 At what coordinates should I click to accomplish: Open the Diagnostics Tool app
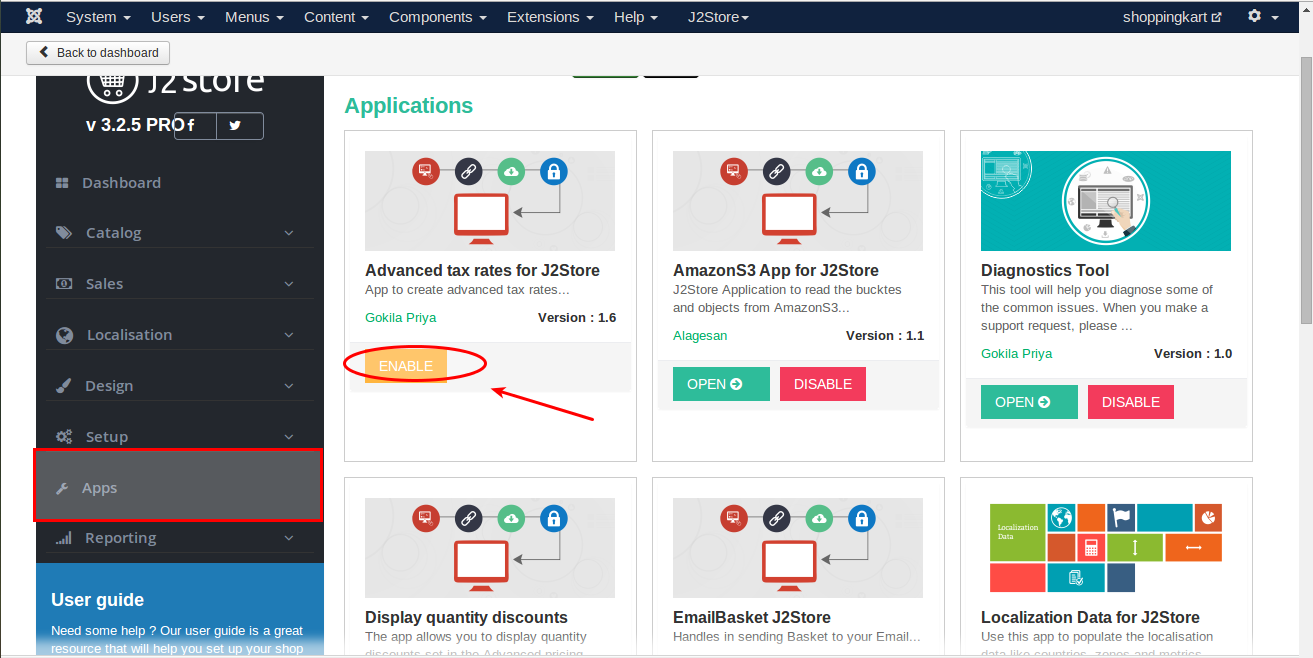[x=1029, y=402]
